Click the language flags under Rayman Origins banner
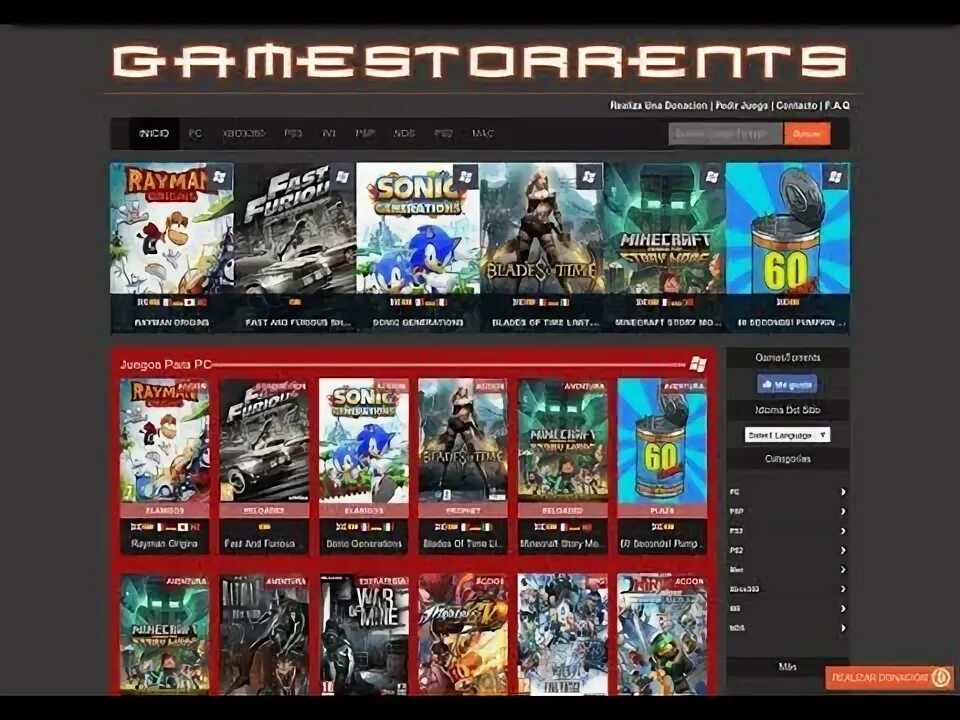 [171, 302]
